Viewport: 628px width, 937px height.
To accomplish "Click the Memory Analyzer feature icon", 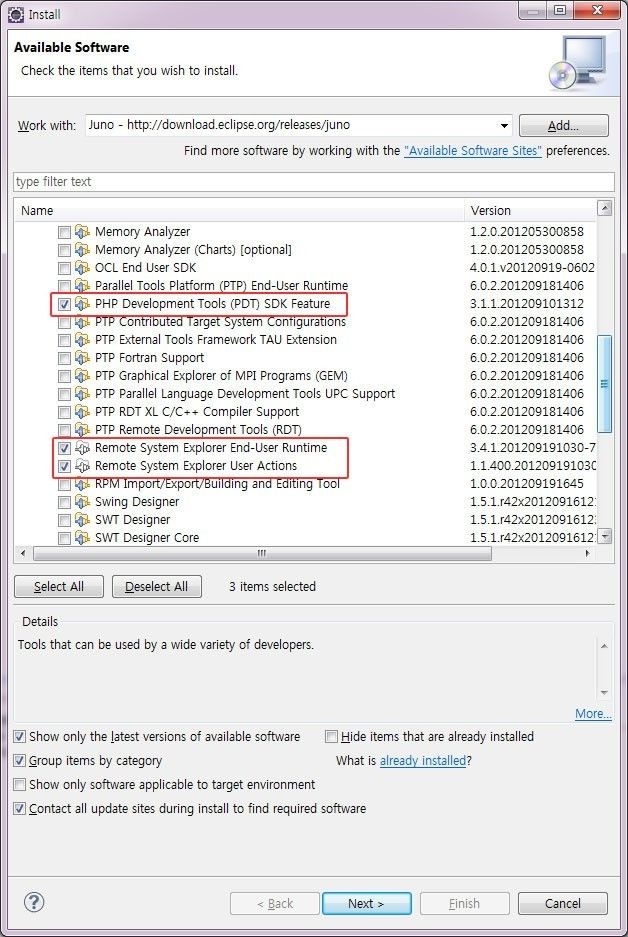I will coord(82,232).
